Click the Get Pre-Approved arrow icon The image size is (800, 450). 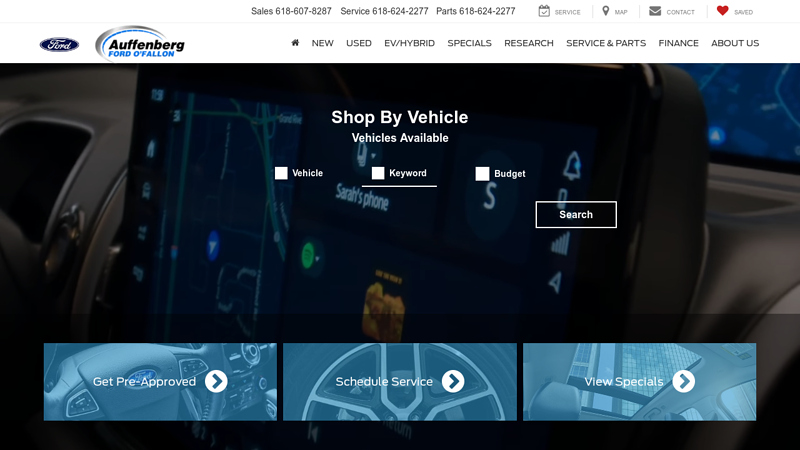[x=216, y=381]
